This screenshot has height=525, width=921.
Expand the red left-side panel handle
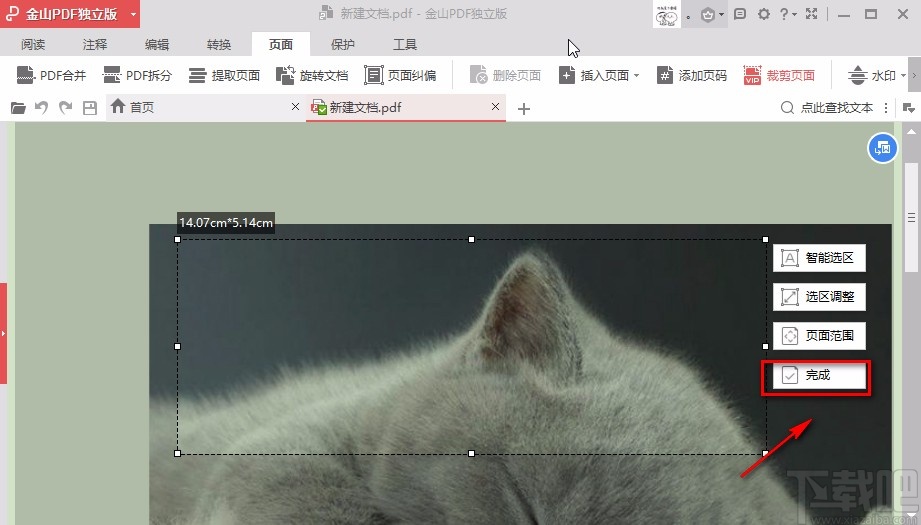pos(4,333)
